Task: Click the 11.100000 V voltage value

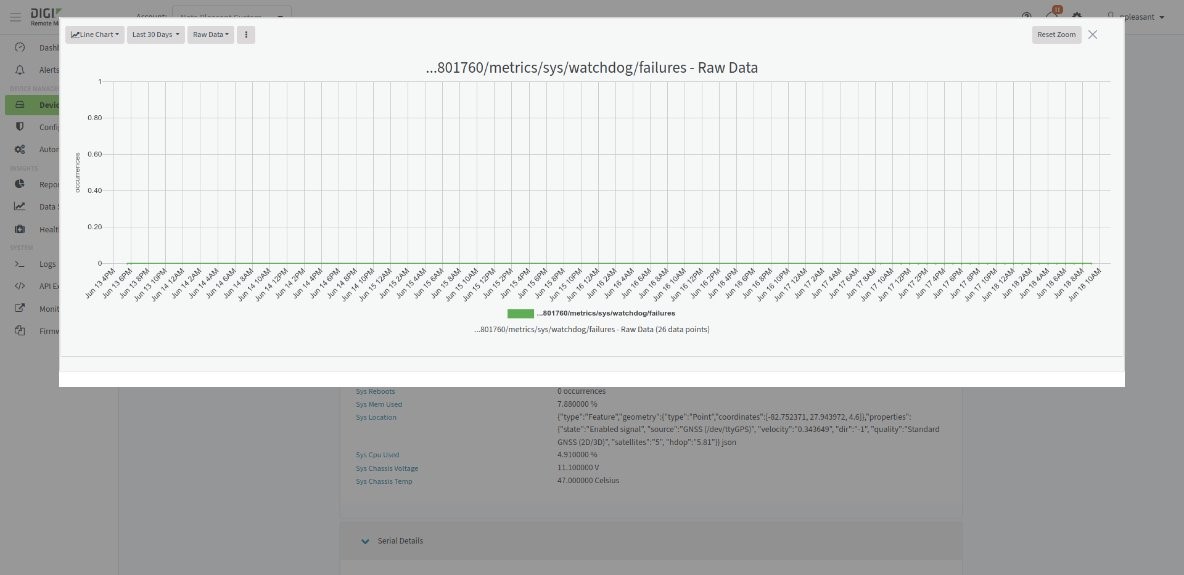Action: (578, 468)
